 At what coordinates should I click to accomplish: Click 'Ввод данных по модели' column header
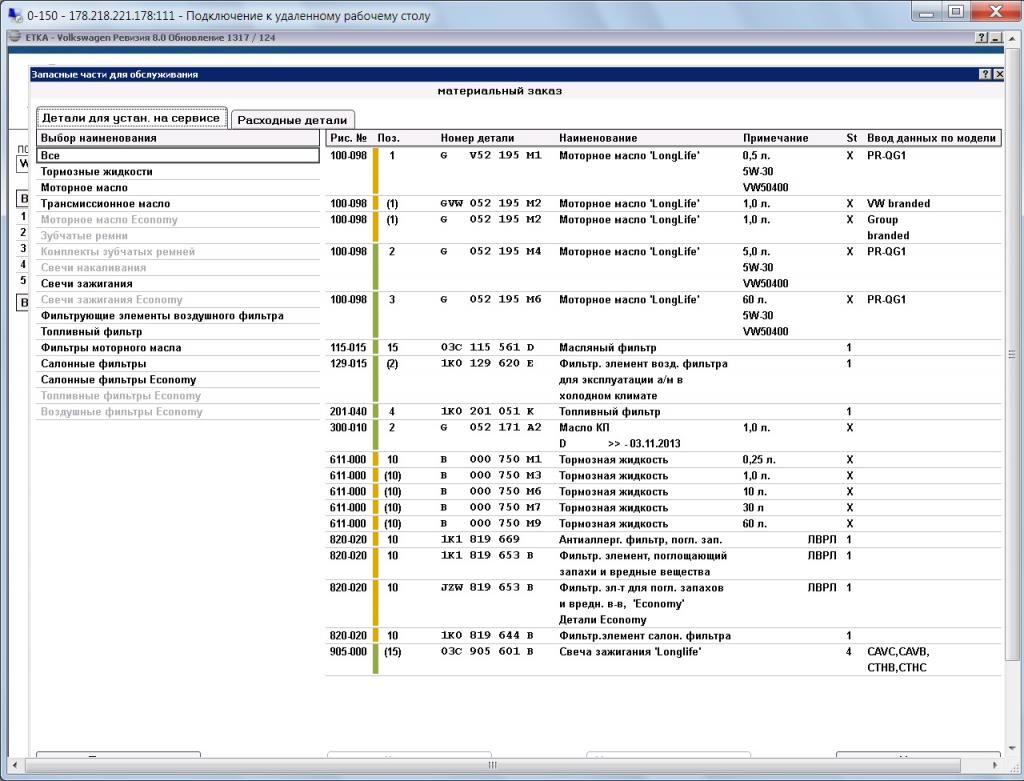(x=931, y=138)
